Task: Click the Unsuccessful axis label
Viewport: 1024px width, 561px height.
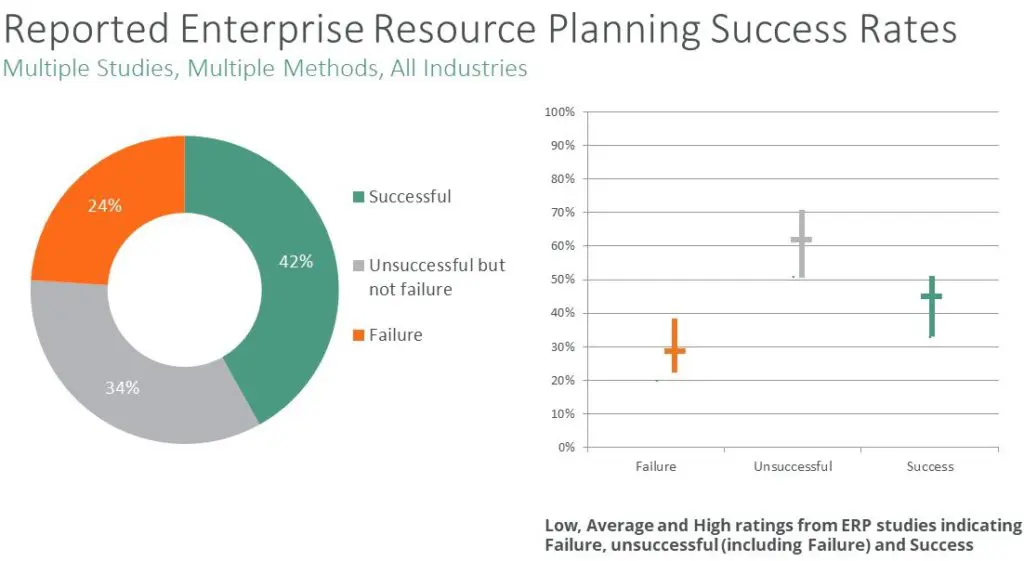Action: click(793, 466)
